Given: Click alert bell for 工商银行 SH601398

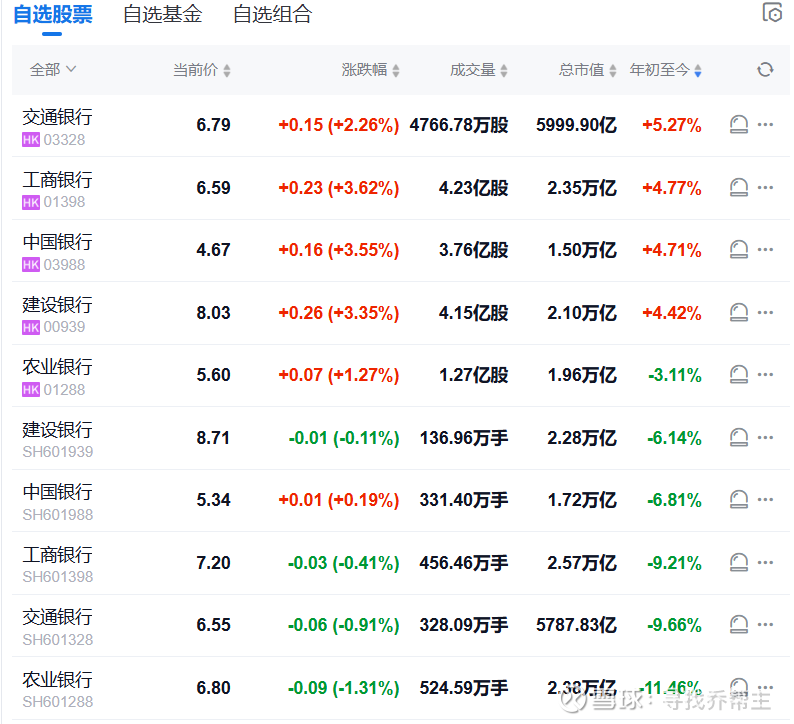Looking at the screenshot, I should pyautogui.click(x=739, y=562).
